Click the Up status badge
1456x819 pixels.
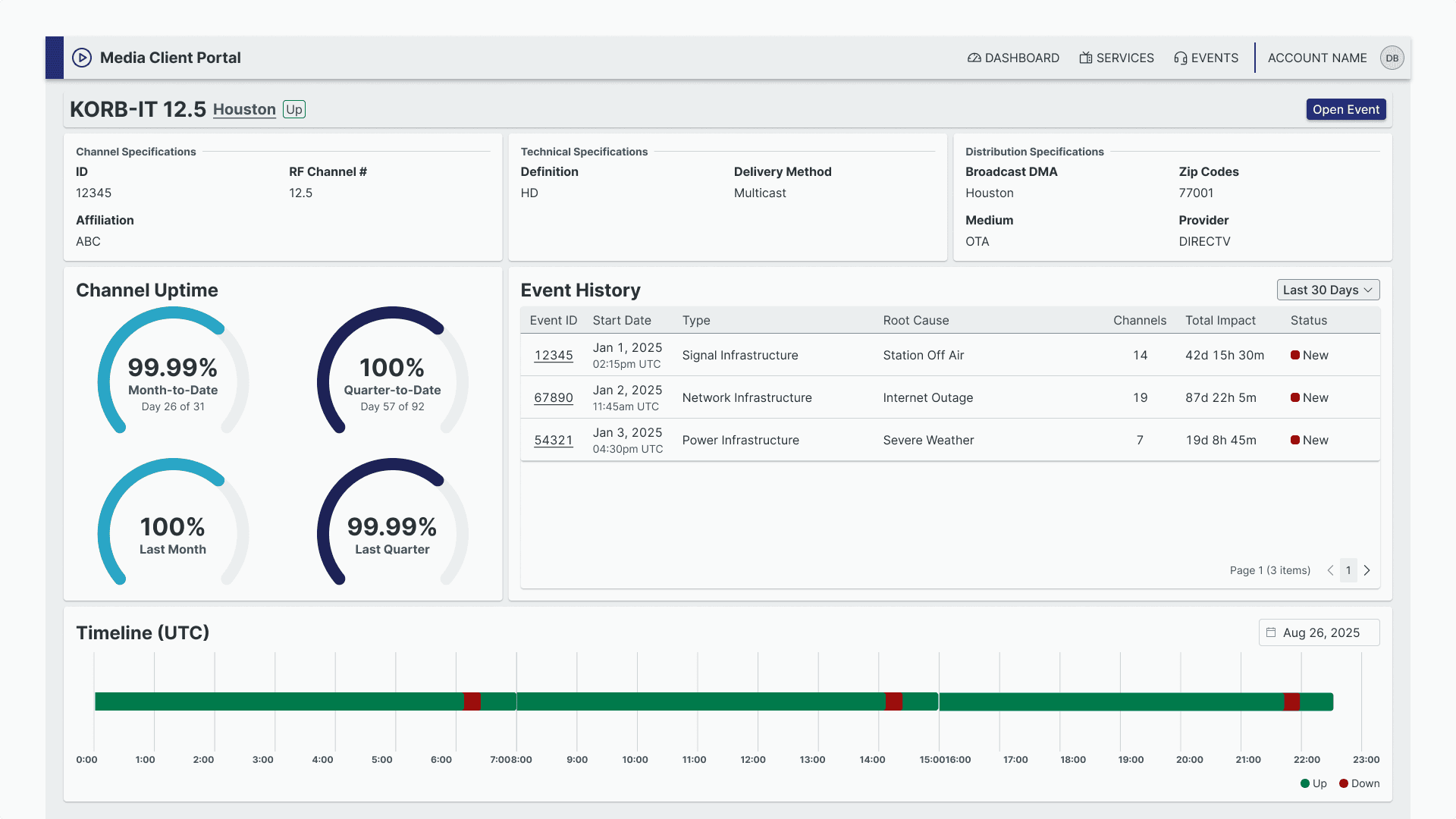coord(294,109)
